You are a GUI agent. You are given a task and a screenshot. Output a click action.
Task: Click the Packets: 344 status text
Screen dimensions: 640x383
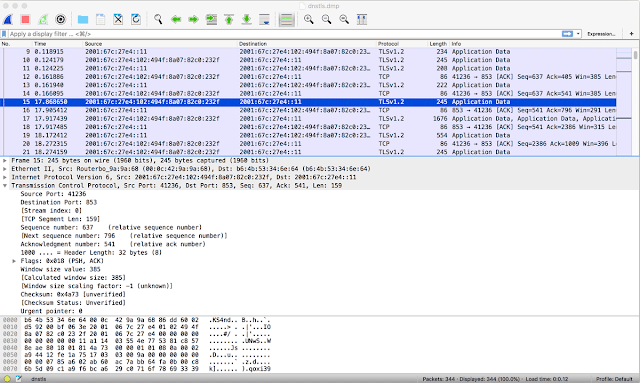[438, 379]
